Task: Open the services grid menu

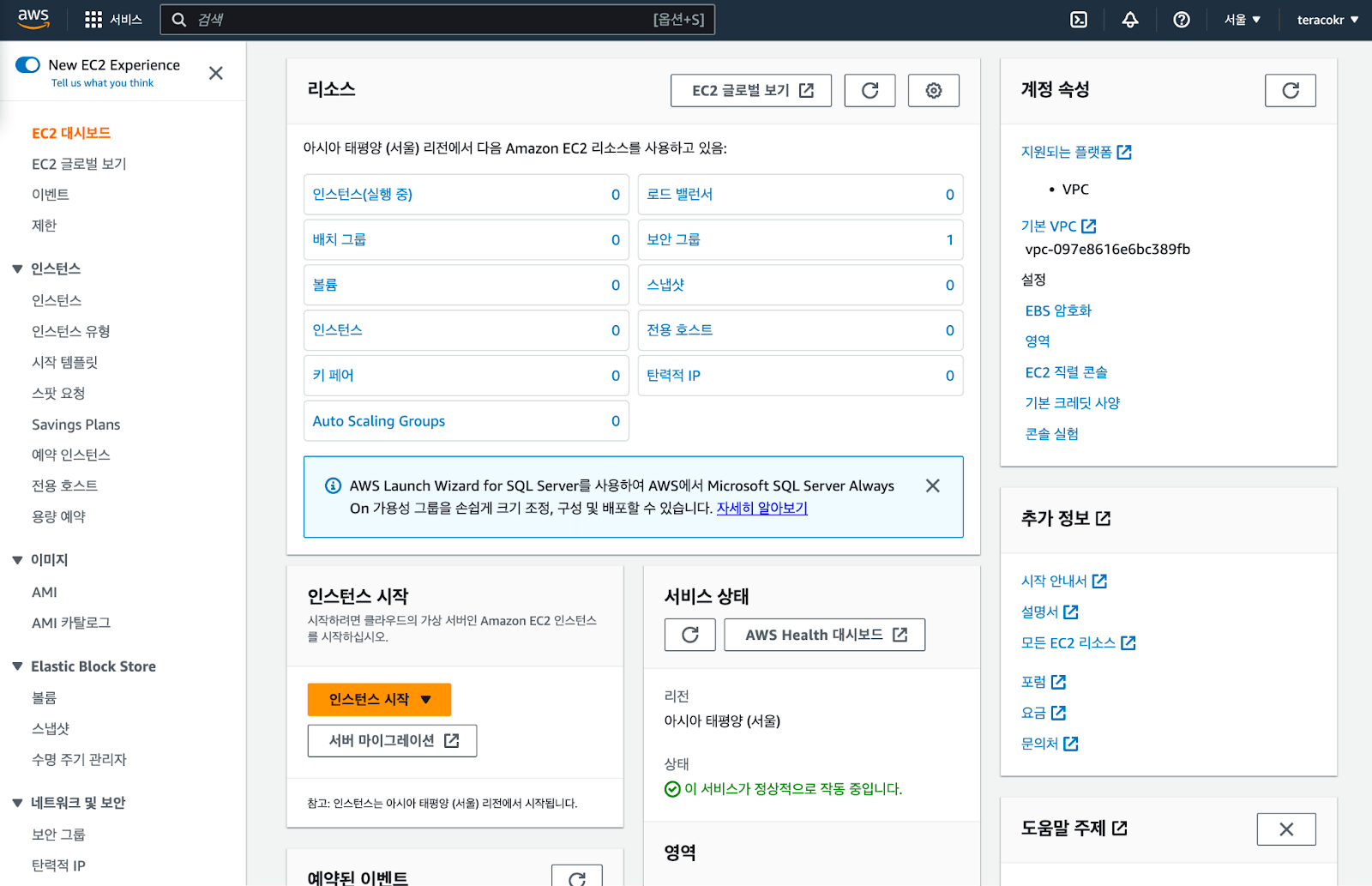Action: pos(93,20)
